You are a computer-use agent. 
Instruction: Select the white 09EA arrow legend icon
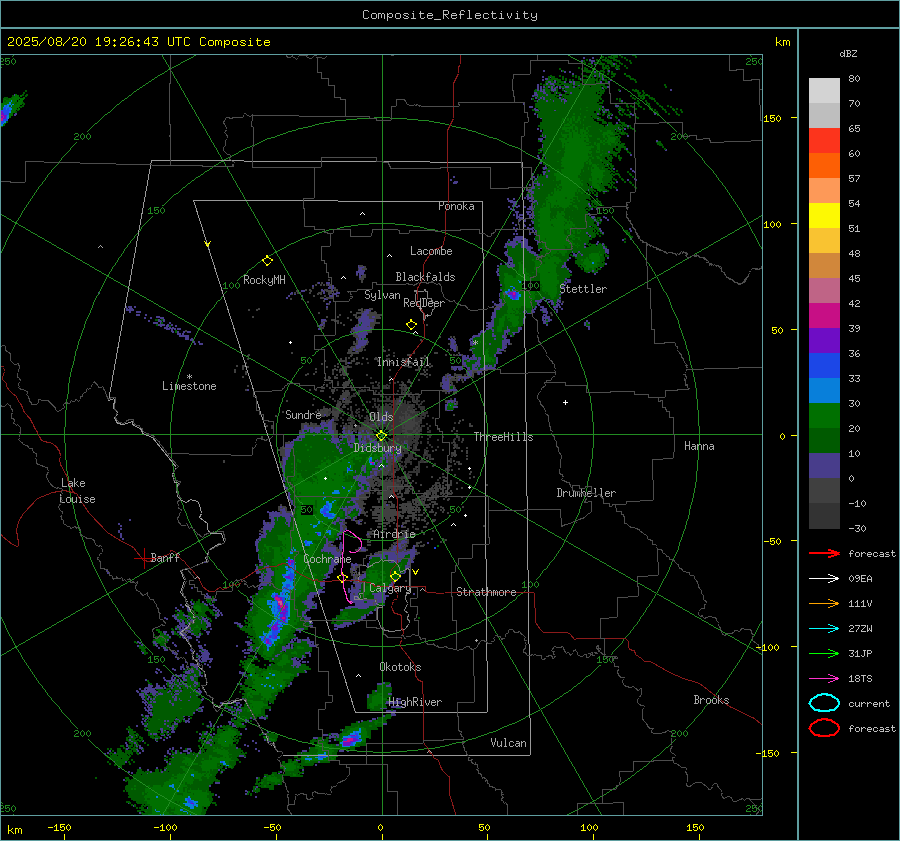(x=824, y=578)
